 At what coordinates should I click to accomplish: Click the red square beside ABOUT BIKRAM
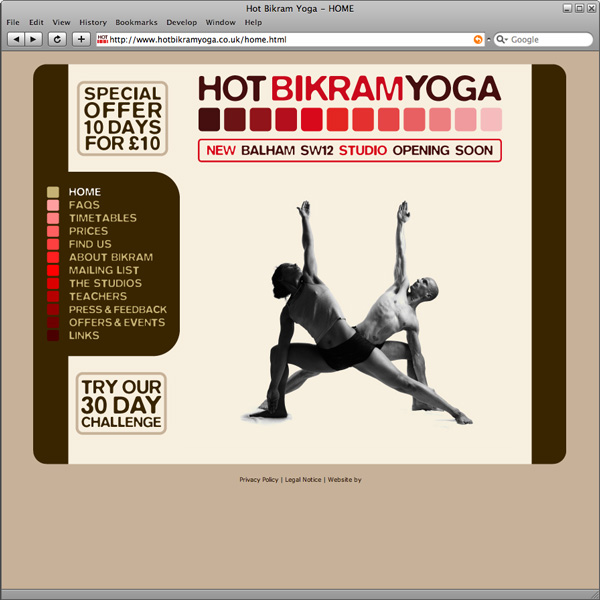point(53,257)
